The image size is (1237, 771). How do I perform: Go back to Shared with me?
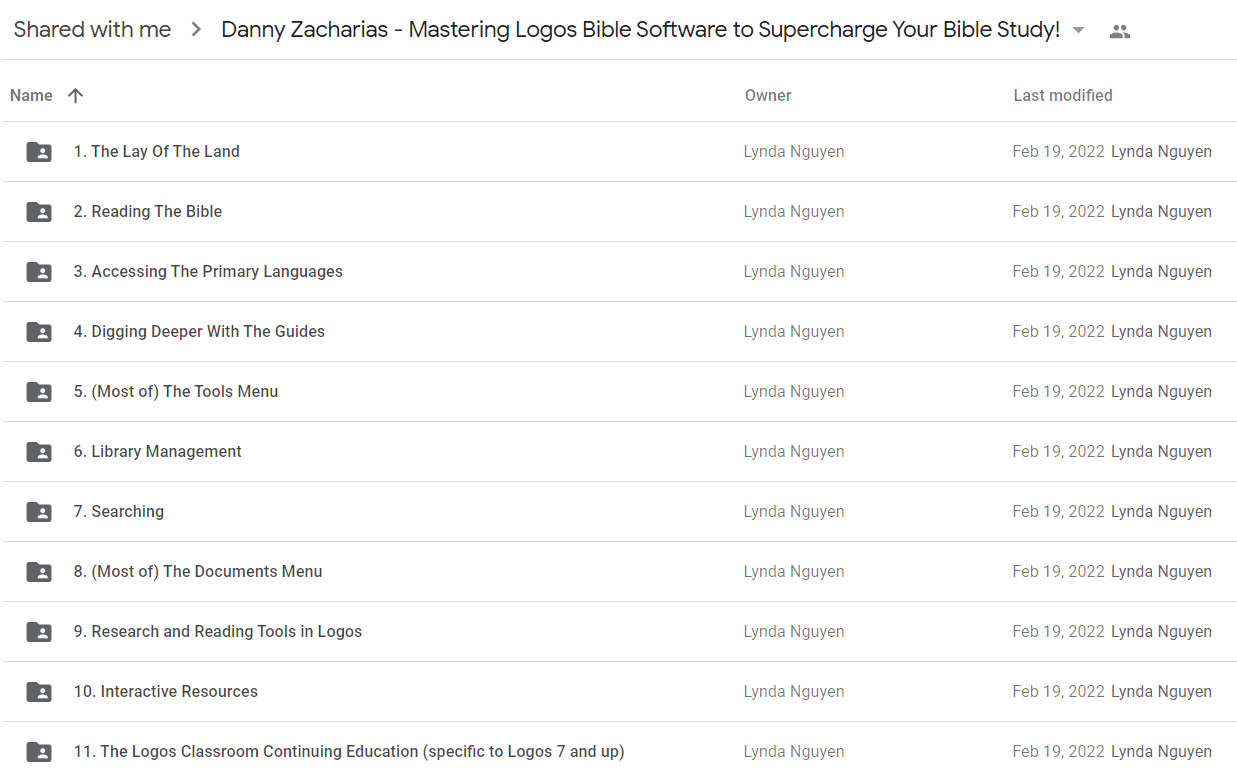(x=92, y=30)
